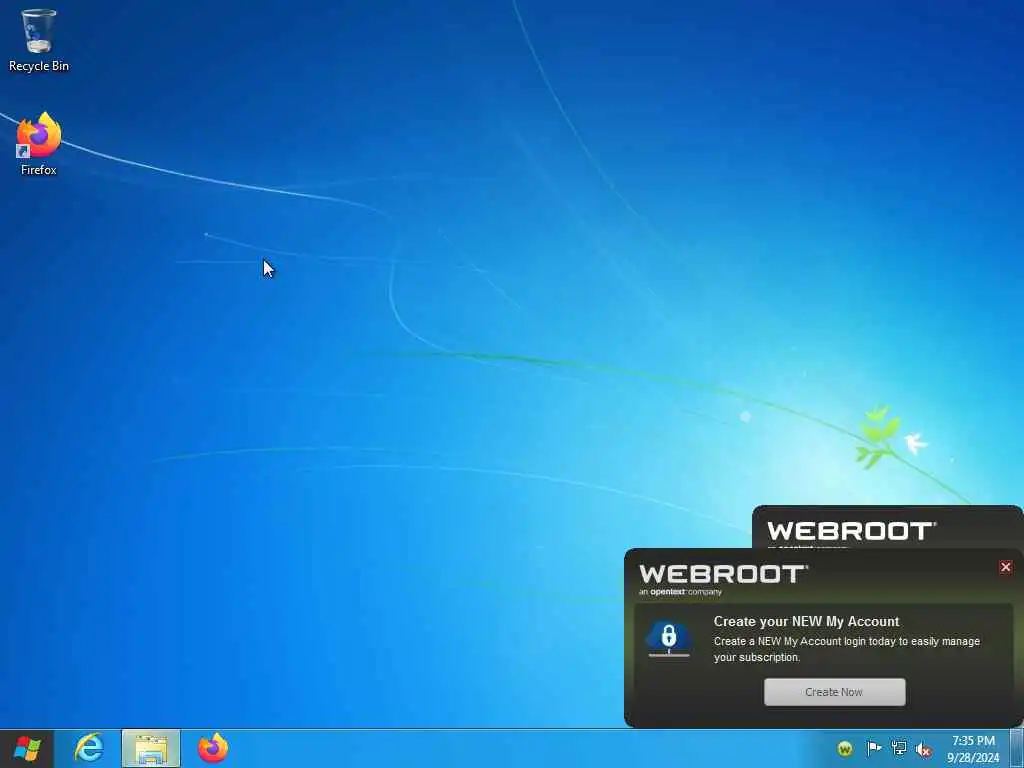Image resolution: width=1024 pixels, height=768 pixels.
Task: Click the Show Desktop strip at taskbar end
Action: tap(1017, 748)
